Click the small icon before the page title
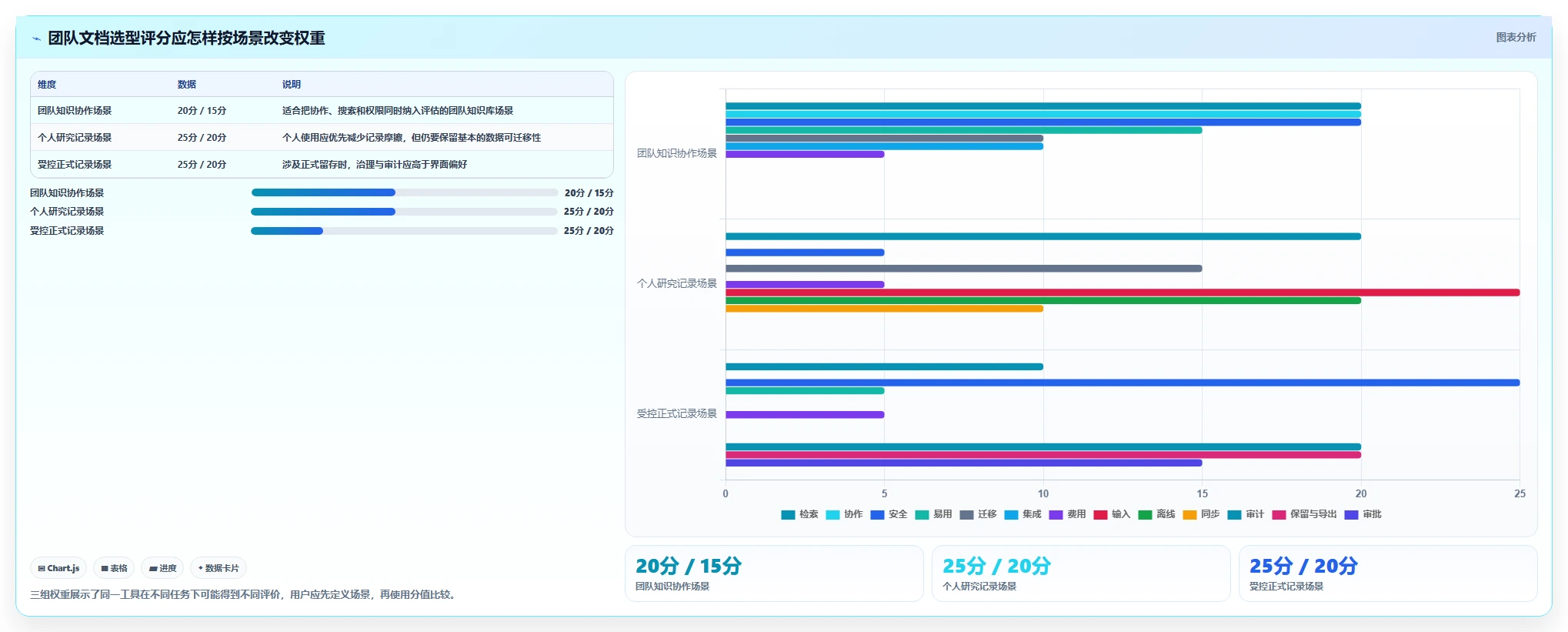Screen dimensions: 1568x632 (x=36, y=38)
